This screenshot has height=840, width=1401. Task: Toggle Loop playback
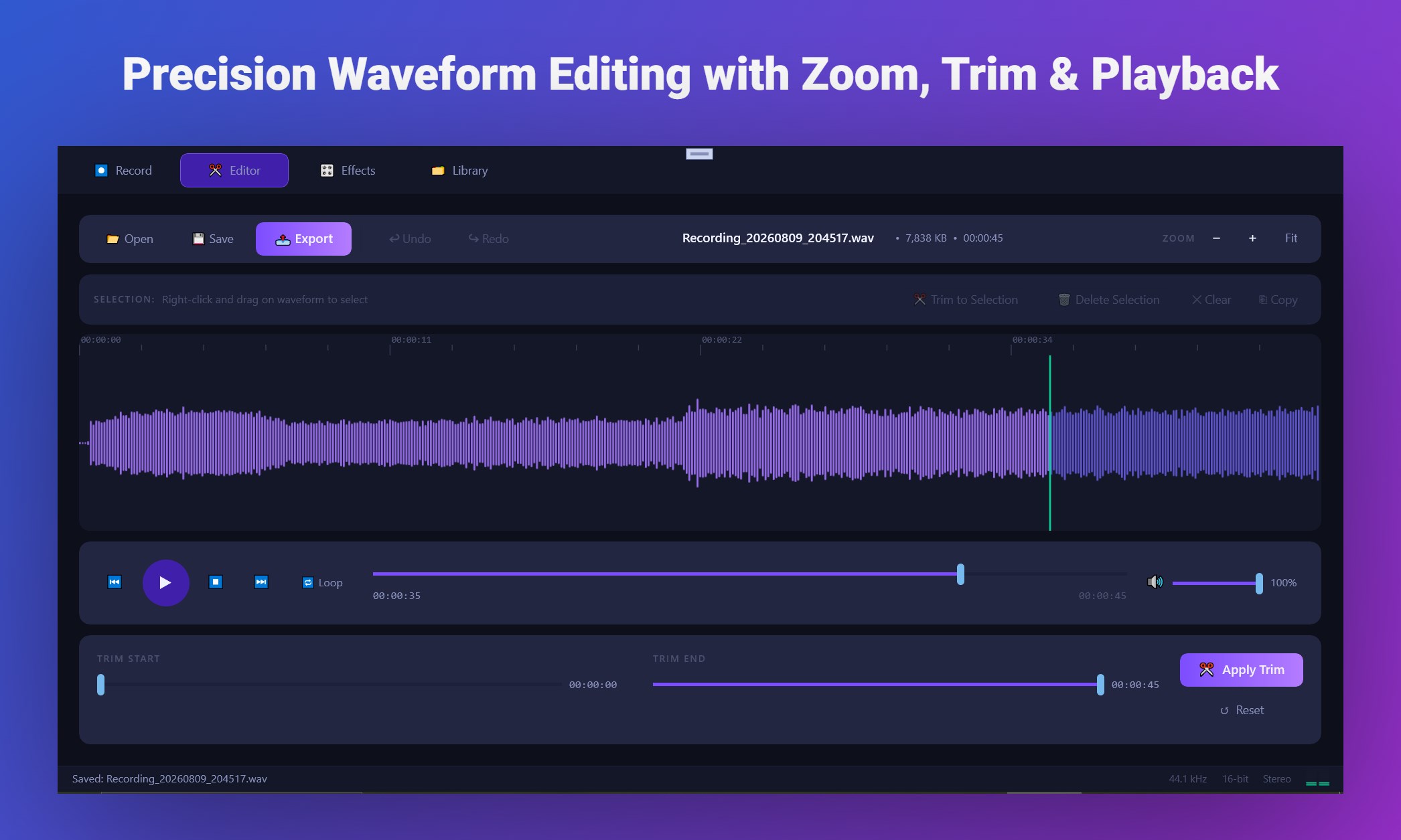point(322,583)
